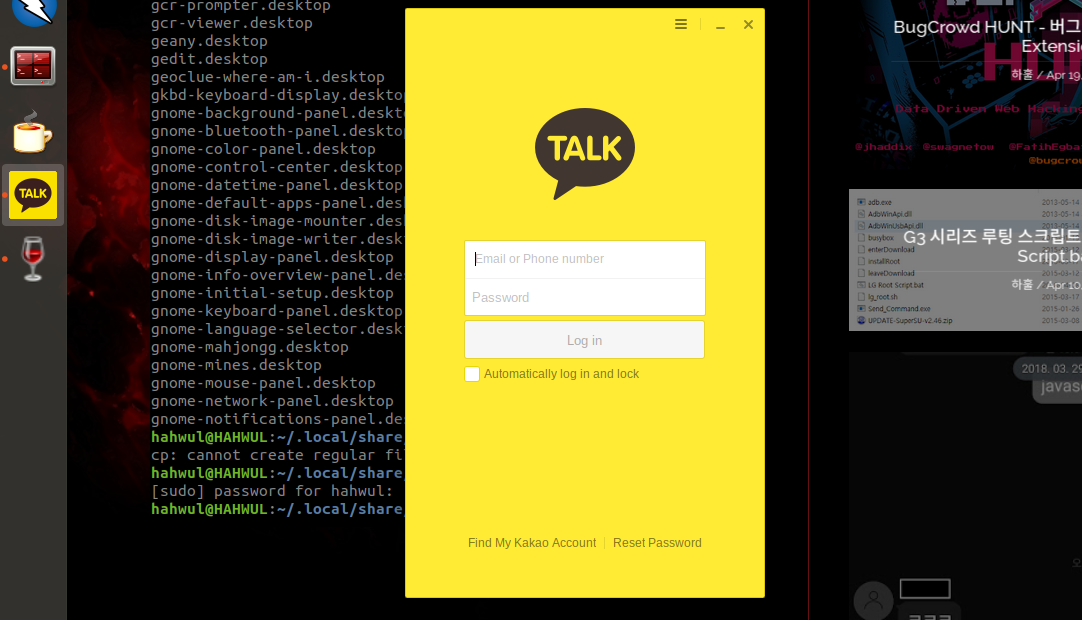Viewport: 1082px width, 620px height.
Task: Open the Wine glass dock icon
Action: (33, 259)
